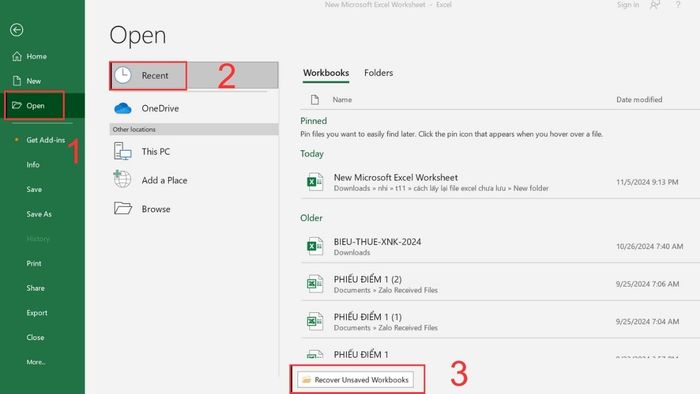
Task: Click the 10/26/2024 7:40 AM date
Action: 650,246
